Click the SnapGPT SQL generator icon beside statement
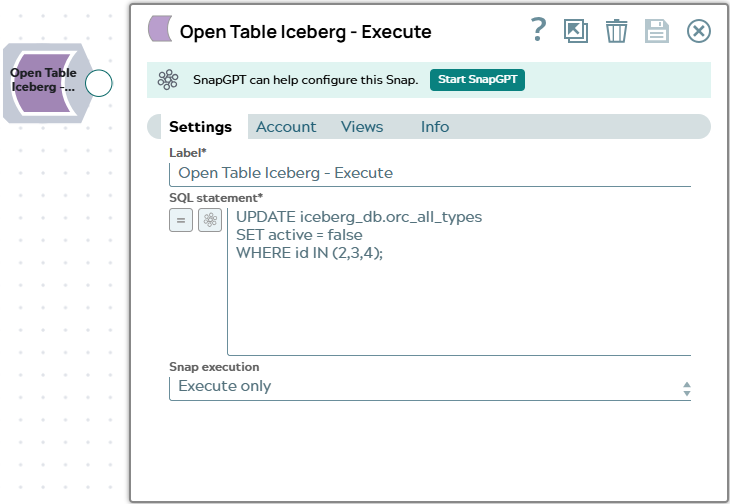Viewport: 730px width, 504px height. coord(210,220)
